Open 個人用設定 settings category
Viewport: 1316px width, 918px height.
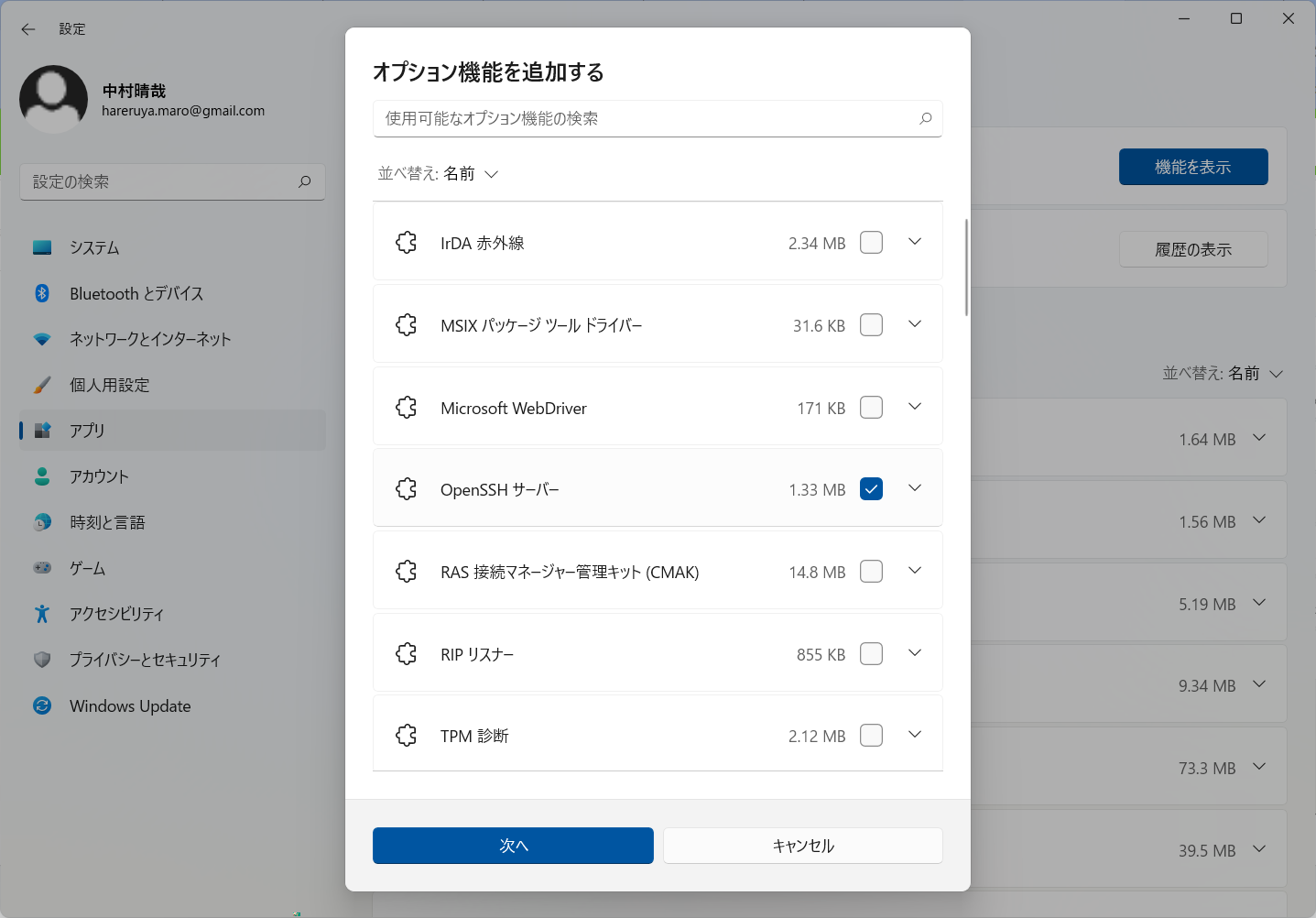click(x=173, y=385)
